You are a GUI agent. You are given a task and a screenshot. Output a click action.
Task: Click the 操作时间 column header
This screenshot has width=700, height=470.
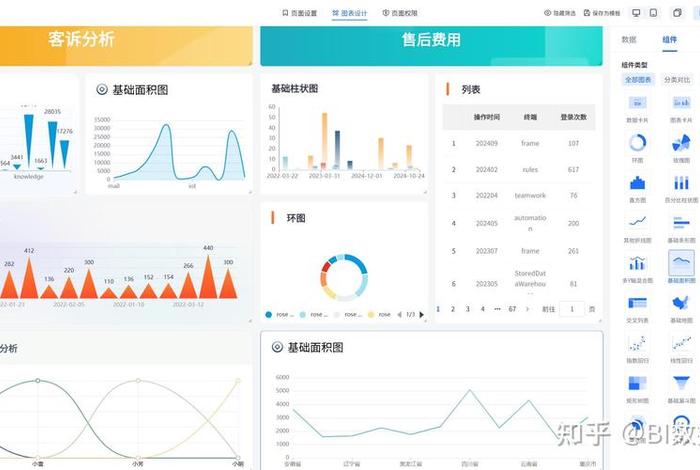[x=487, y=117]
